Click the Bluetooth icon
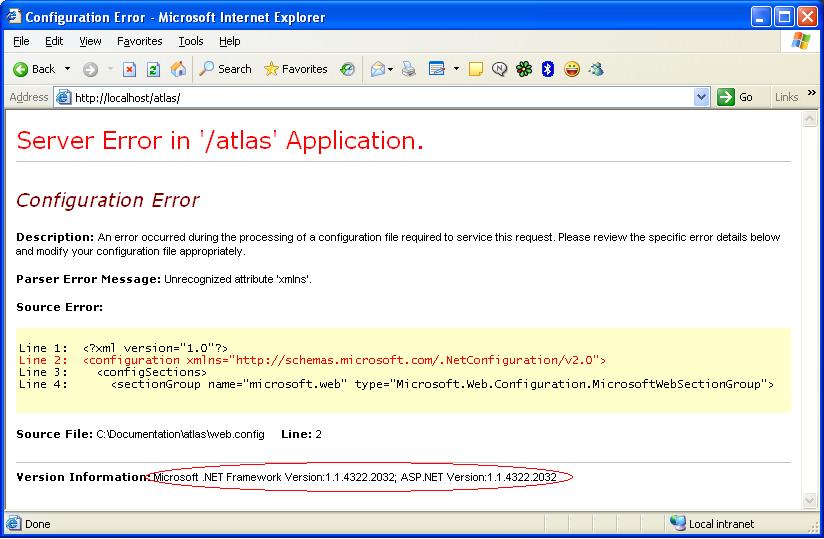The height and width of the screenshot is (539, 824). tap(548, 69)
